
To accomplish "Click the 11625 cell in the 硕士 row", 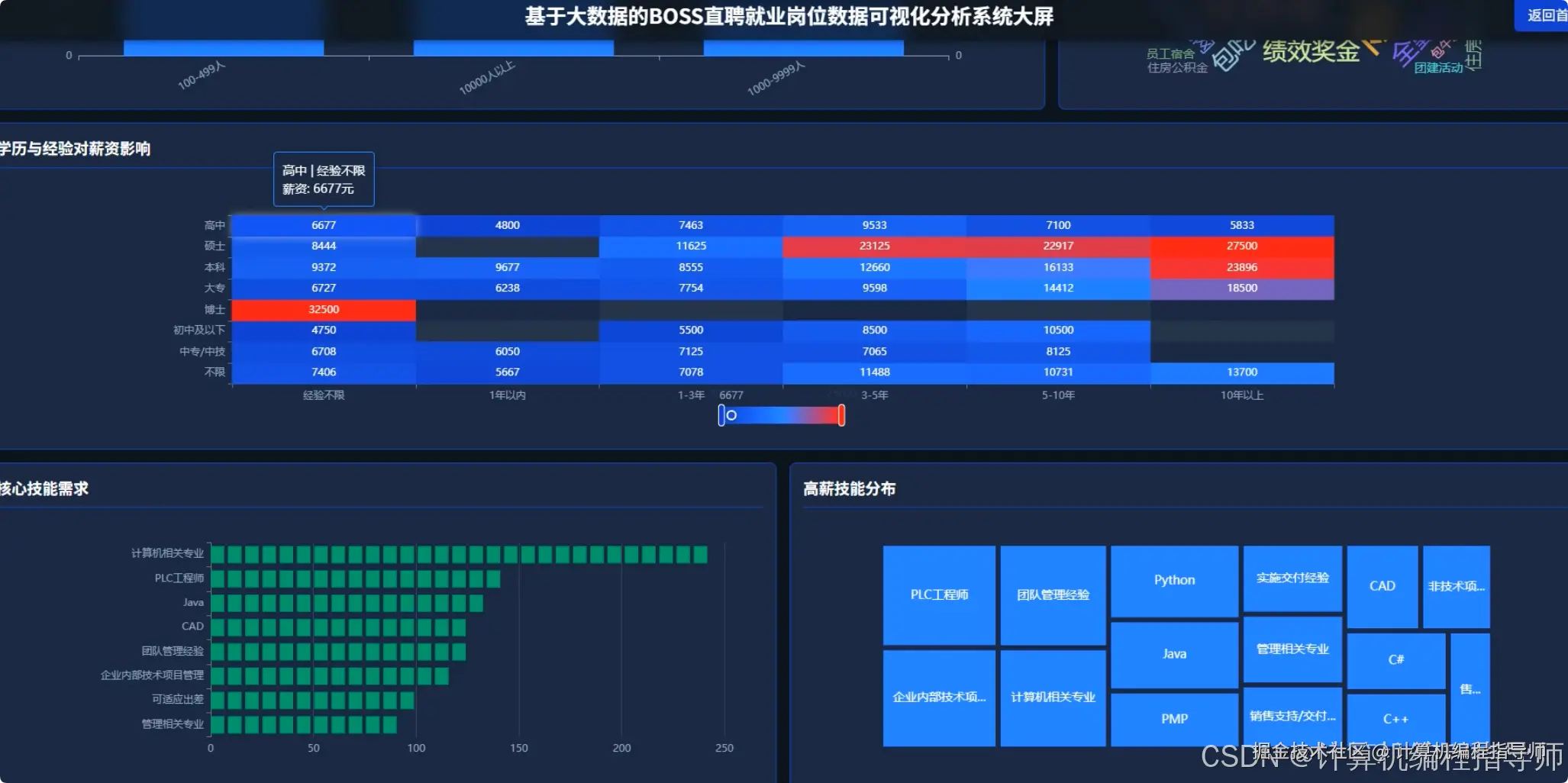I will click(x=691, y=246).
